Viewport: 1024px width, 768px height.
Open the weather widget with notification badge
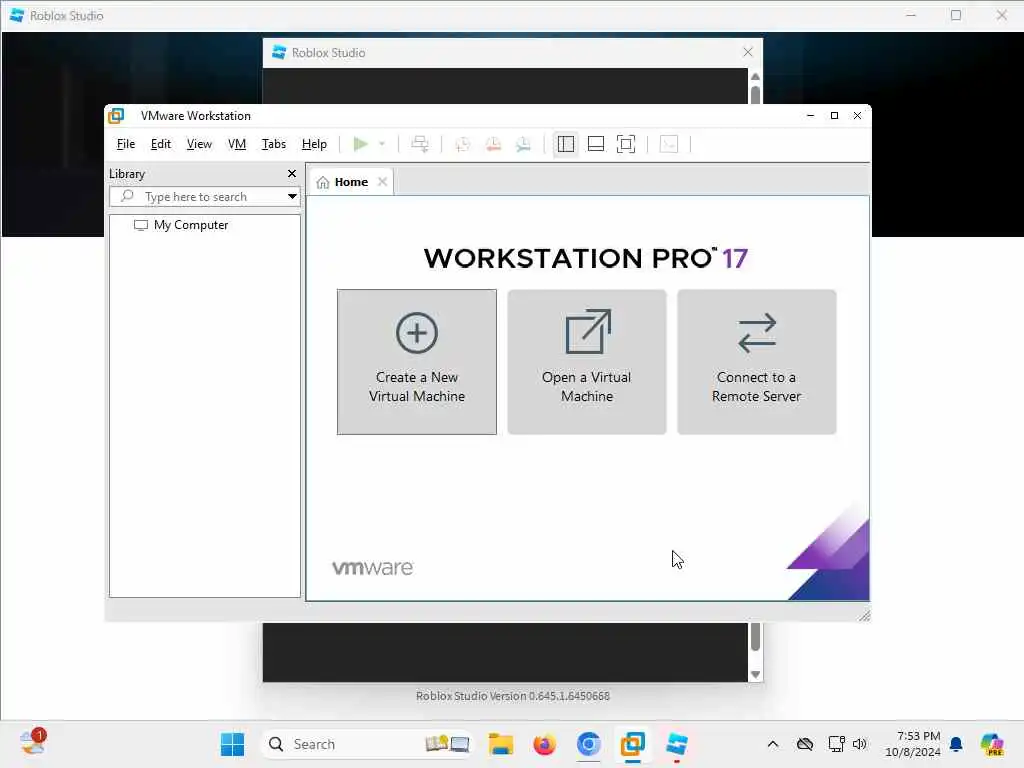point(32,743)
